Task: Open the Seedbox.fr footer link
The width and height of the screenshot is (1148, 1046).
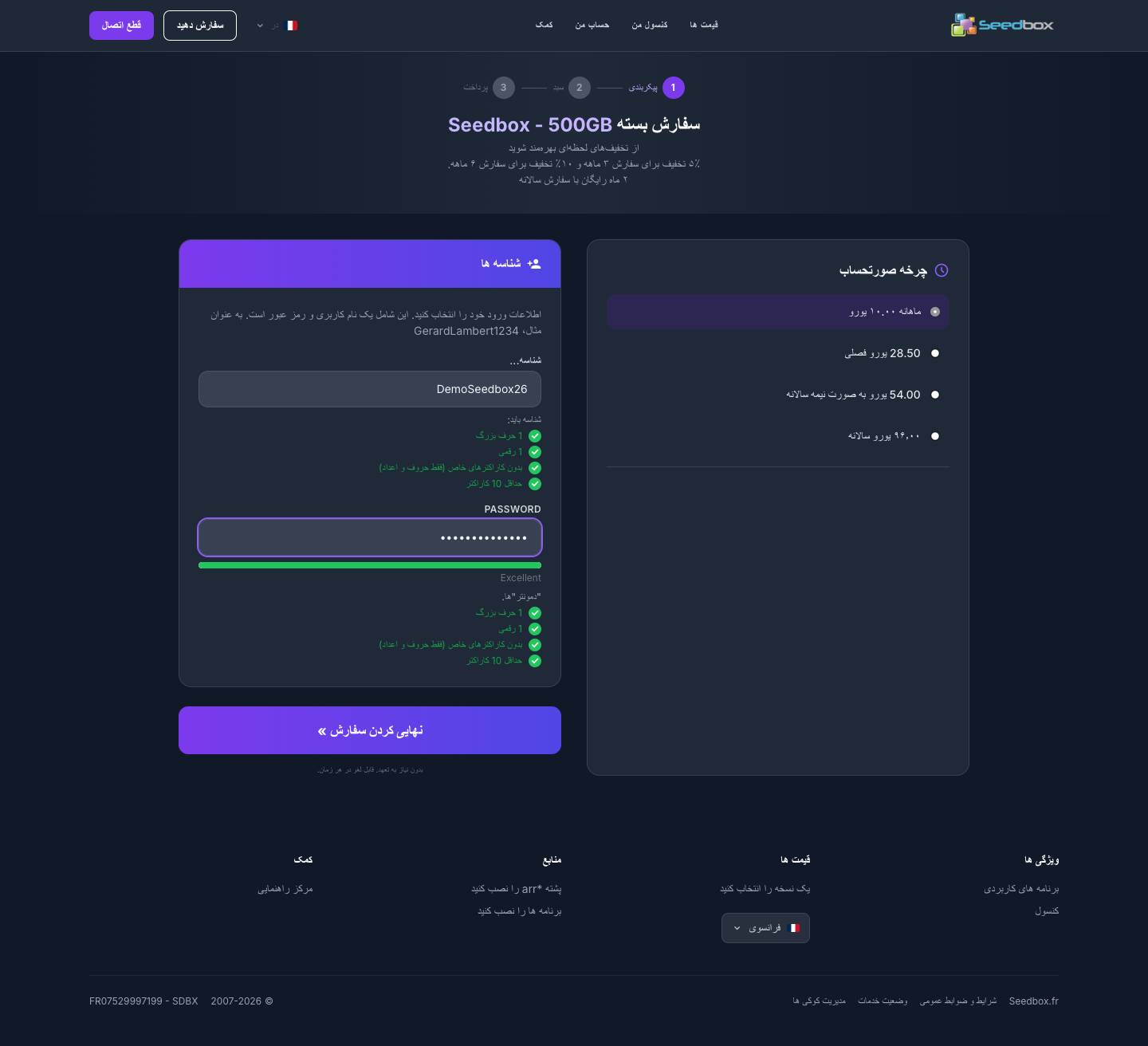Action: (1034, 1001)
